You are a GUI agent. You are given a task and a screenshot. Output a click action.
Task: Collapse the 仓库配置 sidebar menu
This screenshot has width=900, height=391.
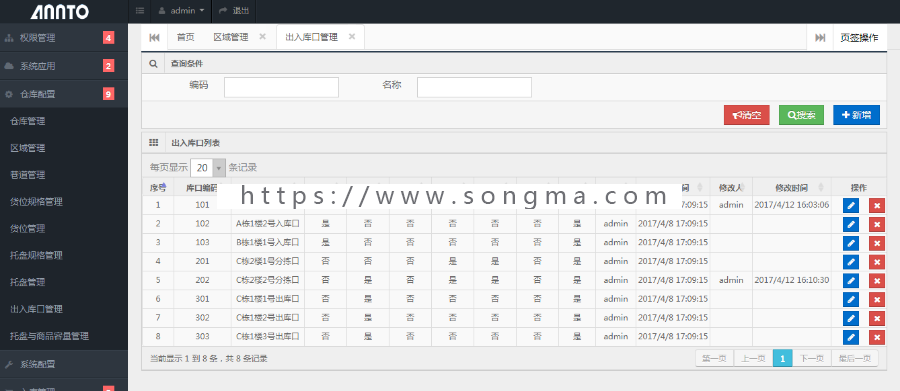tap(64, 94)
